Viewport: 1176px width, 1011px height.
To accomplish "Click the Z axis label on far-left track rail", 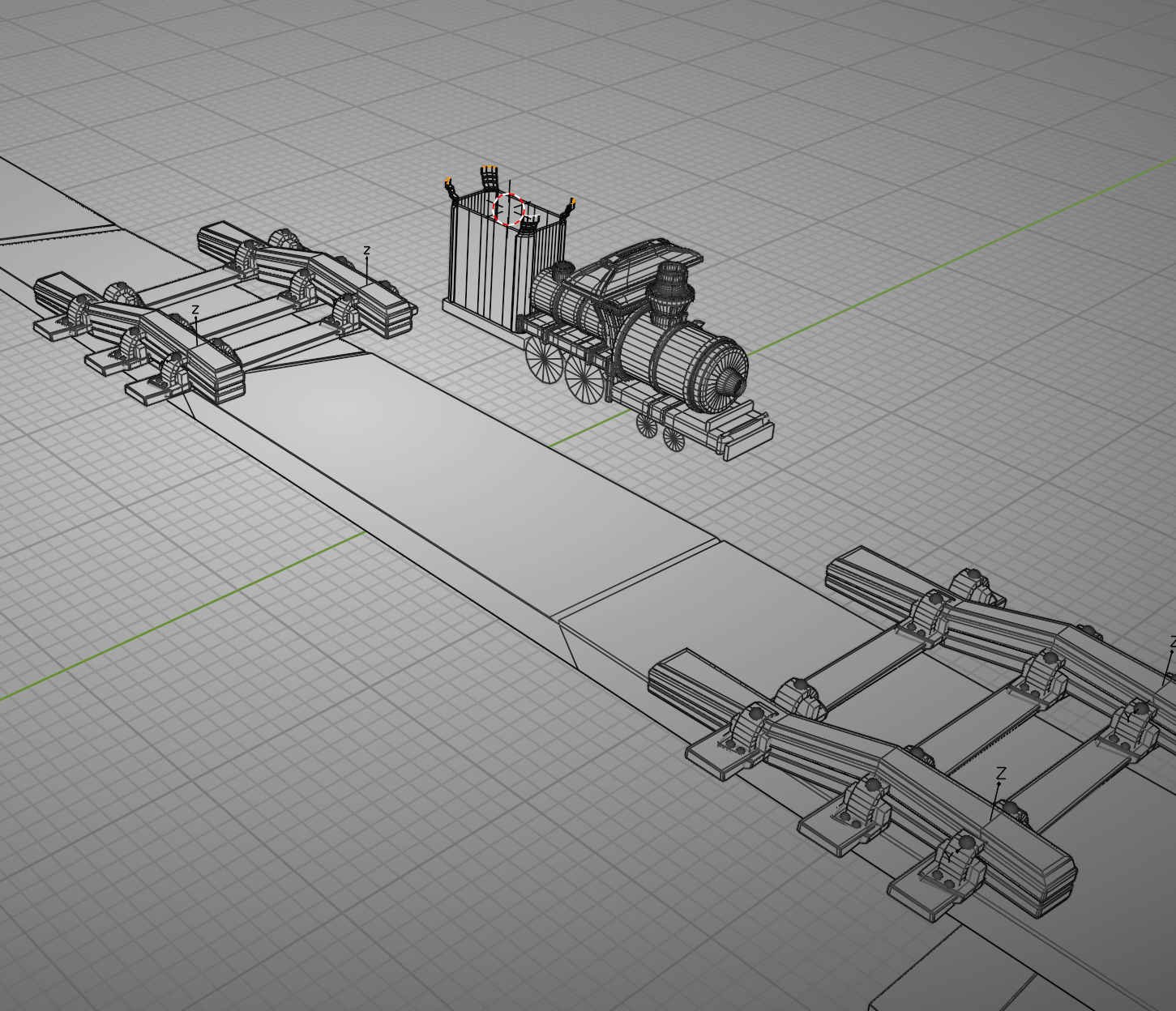I will [195, 309].
